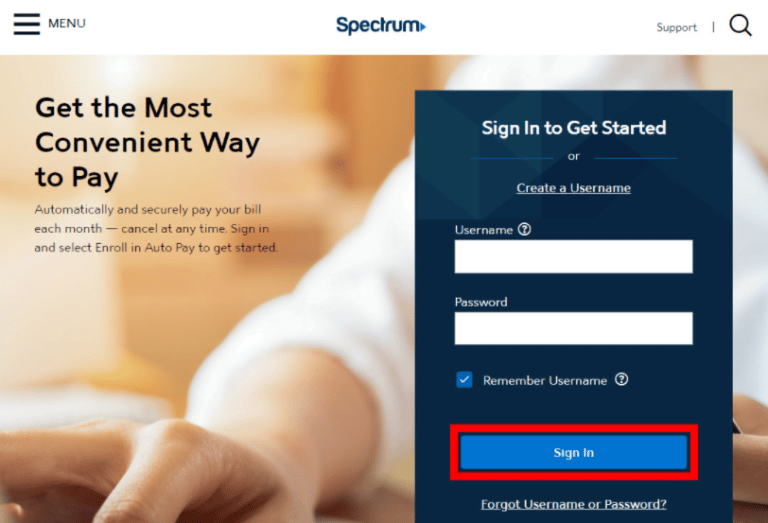
Task: Click the Create a Username link
Action: (x=574, y=188)
